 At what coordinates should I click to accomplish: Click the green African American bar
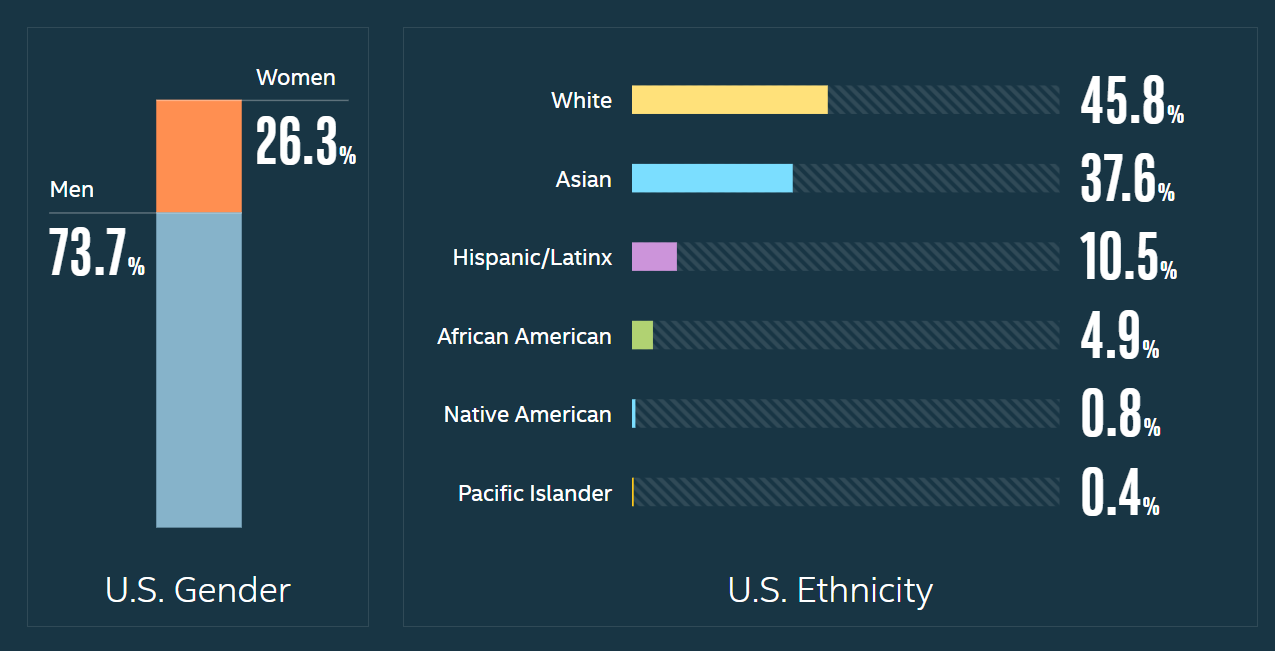click(642, 335)
